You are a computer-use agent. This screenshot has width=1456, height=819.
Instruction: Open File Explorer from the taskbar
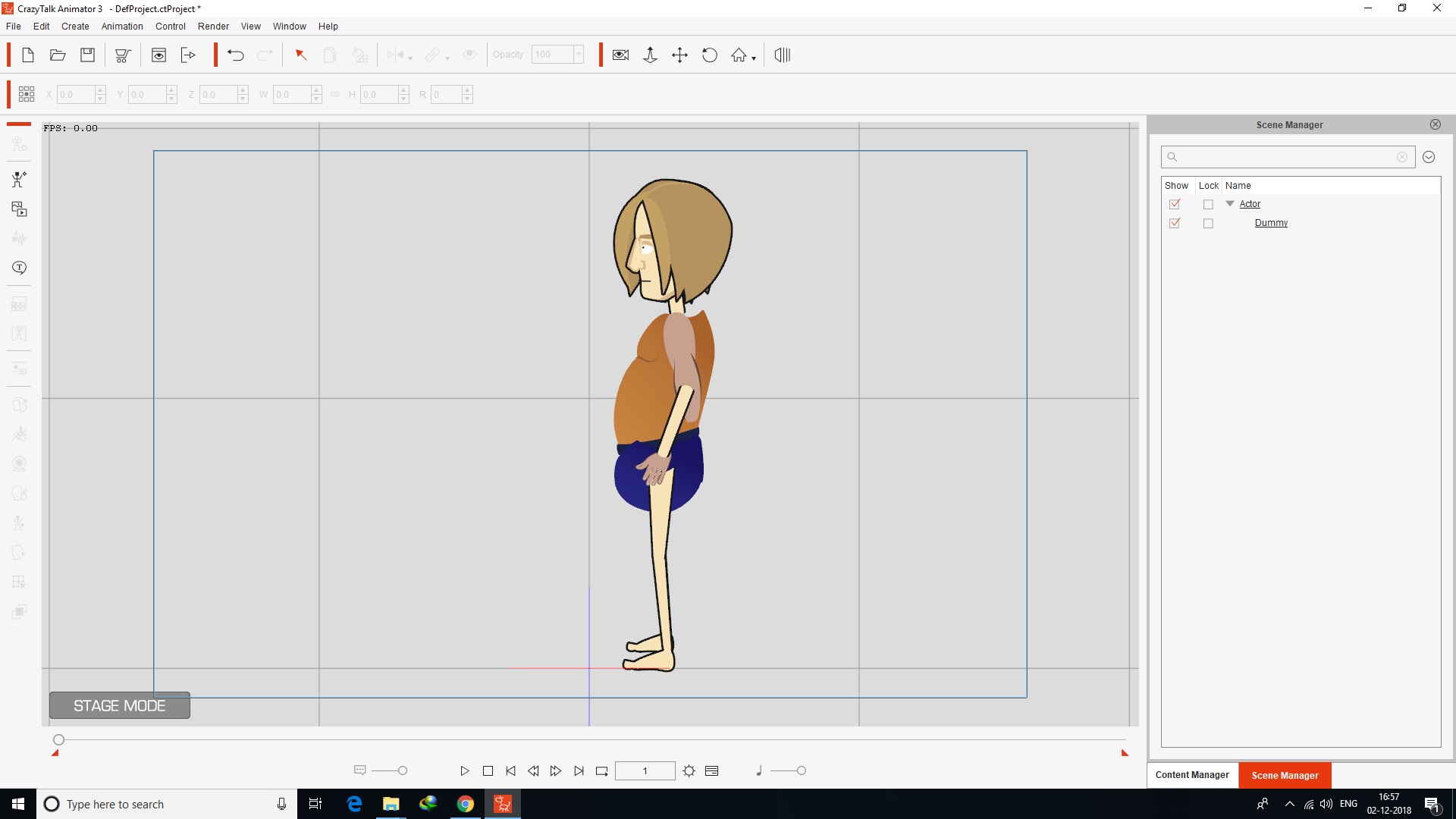click(391, 804)
